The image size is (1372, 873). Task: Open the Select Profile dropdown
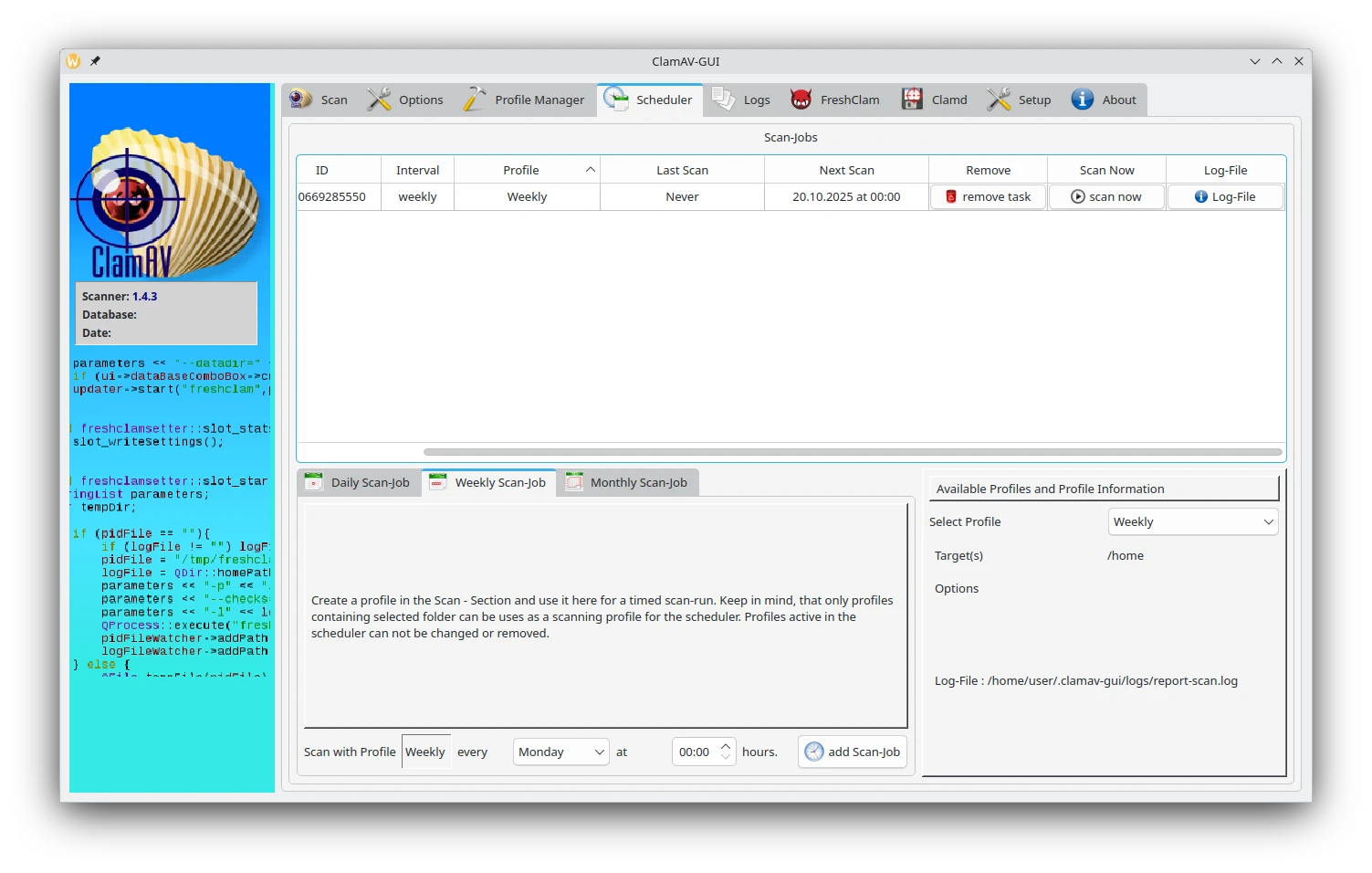[x=1192, y=522]
